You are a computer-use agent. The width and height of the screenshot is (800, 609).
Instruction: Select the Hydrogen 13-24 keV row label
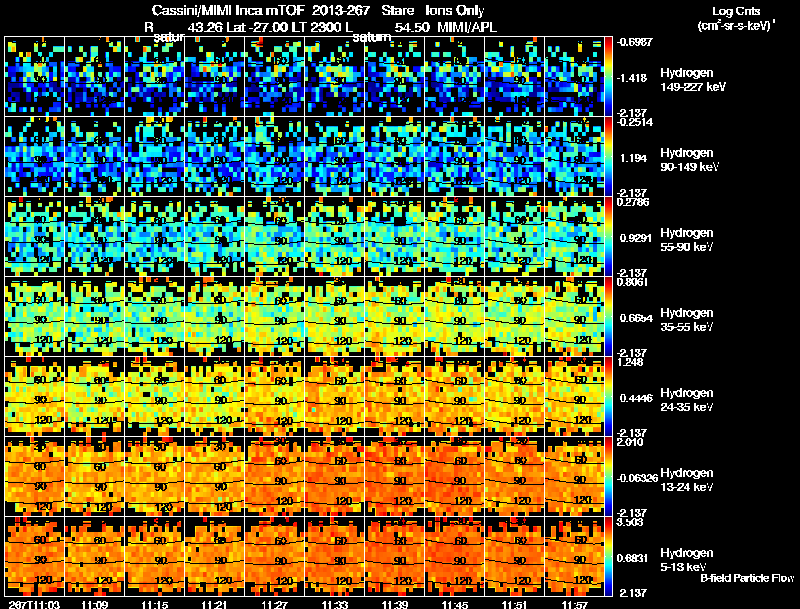686,480
